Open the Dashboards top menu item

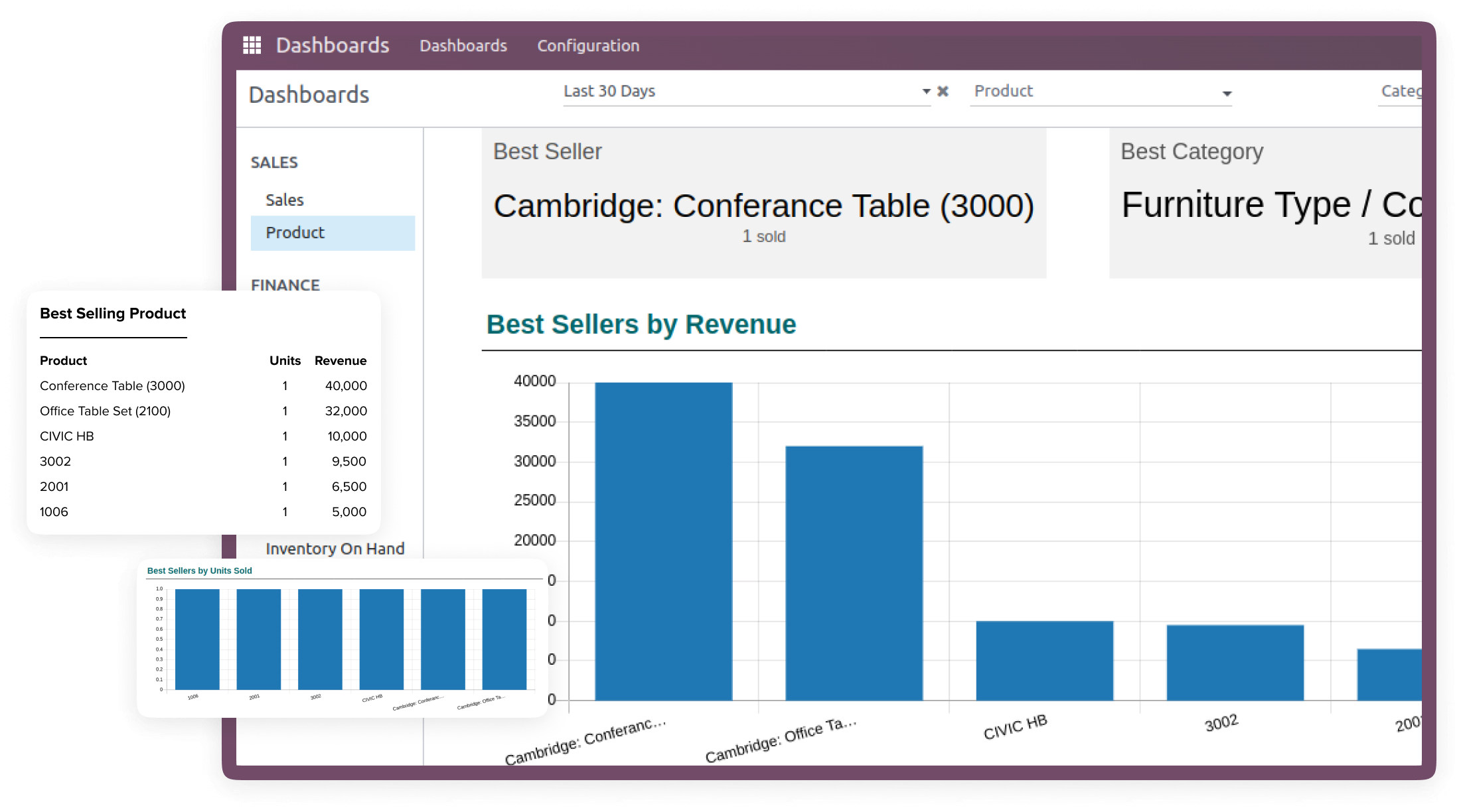(x=463, y=46)
